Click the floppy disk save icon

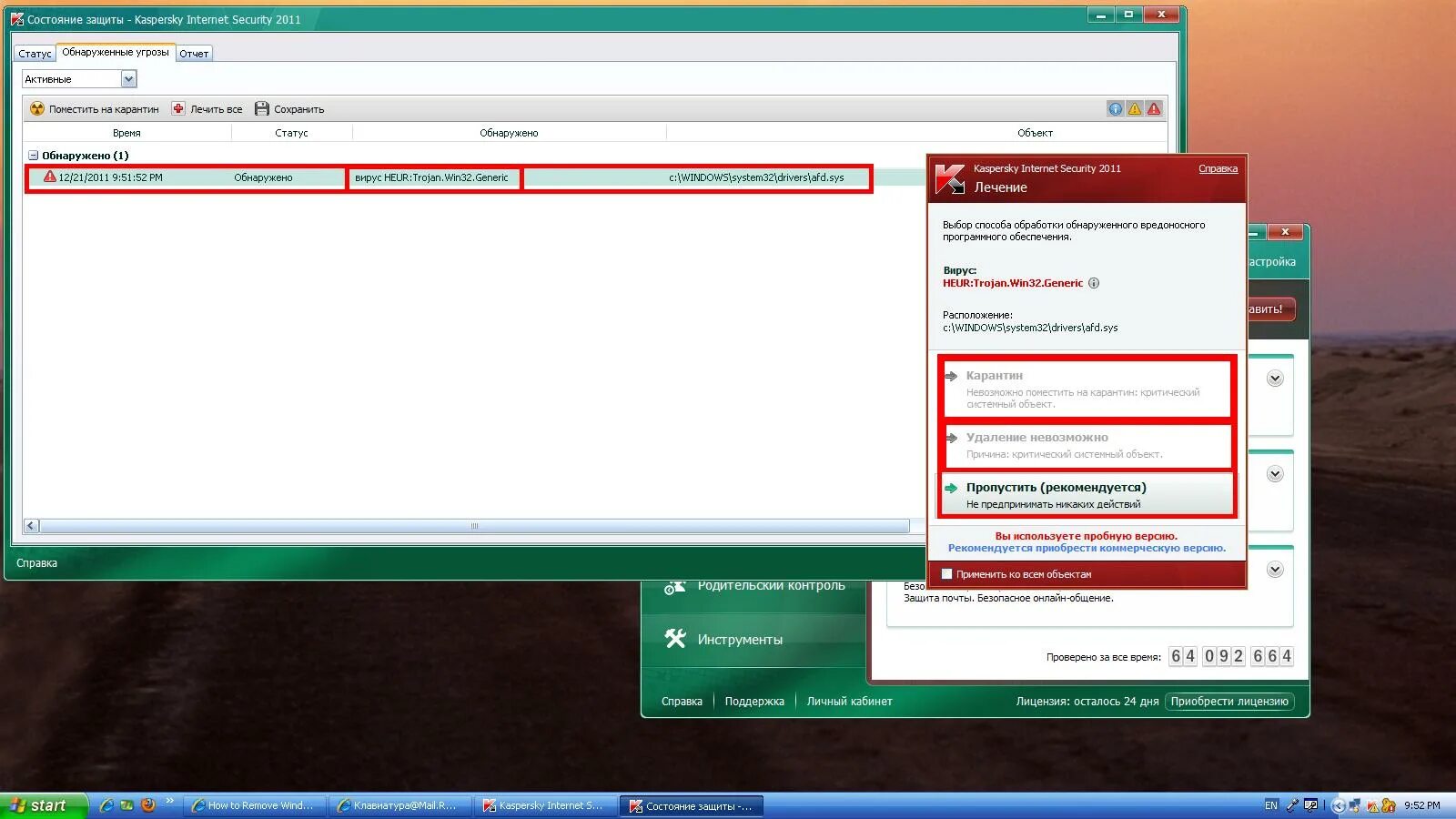pos(262,108)
